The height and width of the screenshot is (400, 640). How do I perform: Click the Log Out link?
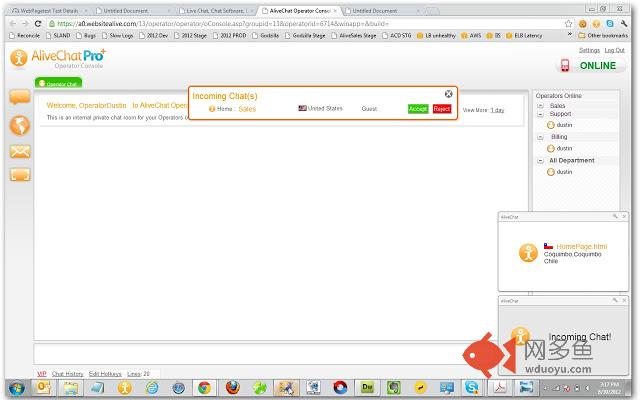pos(615,50)
